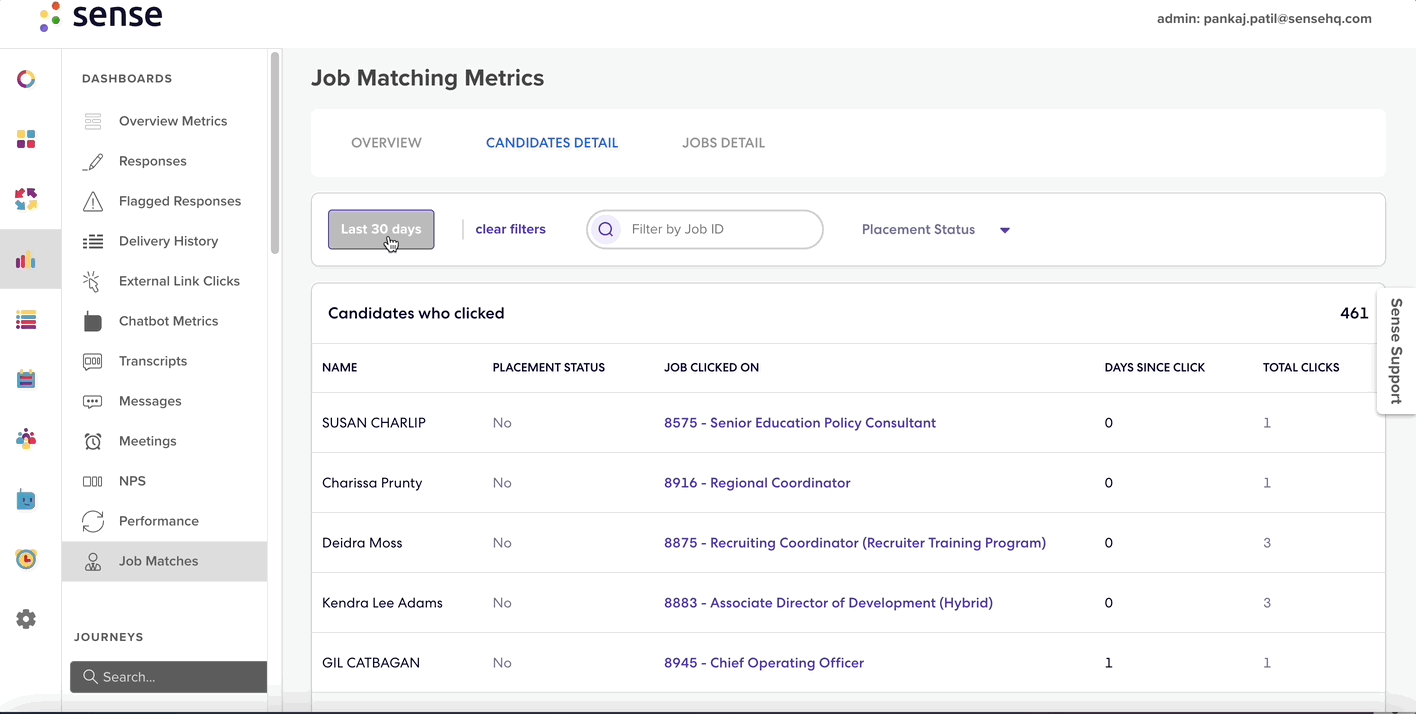Switch to the JOBS DETAIL tab
Screen dimensions: 1416x714
click(723, 143)
